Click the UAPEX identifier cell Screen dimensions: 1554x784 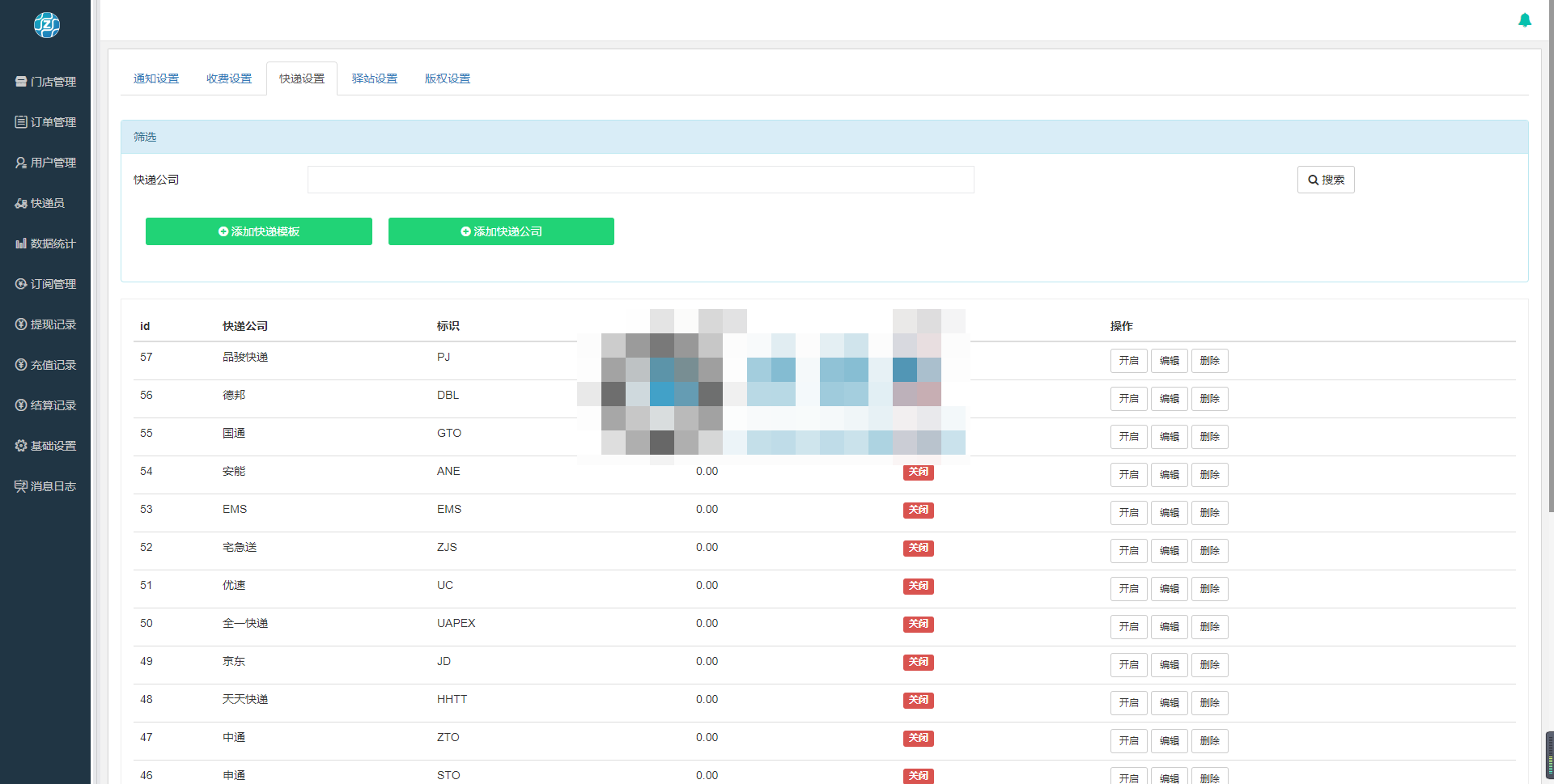coord(456,623)
